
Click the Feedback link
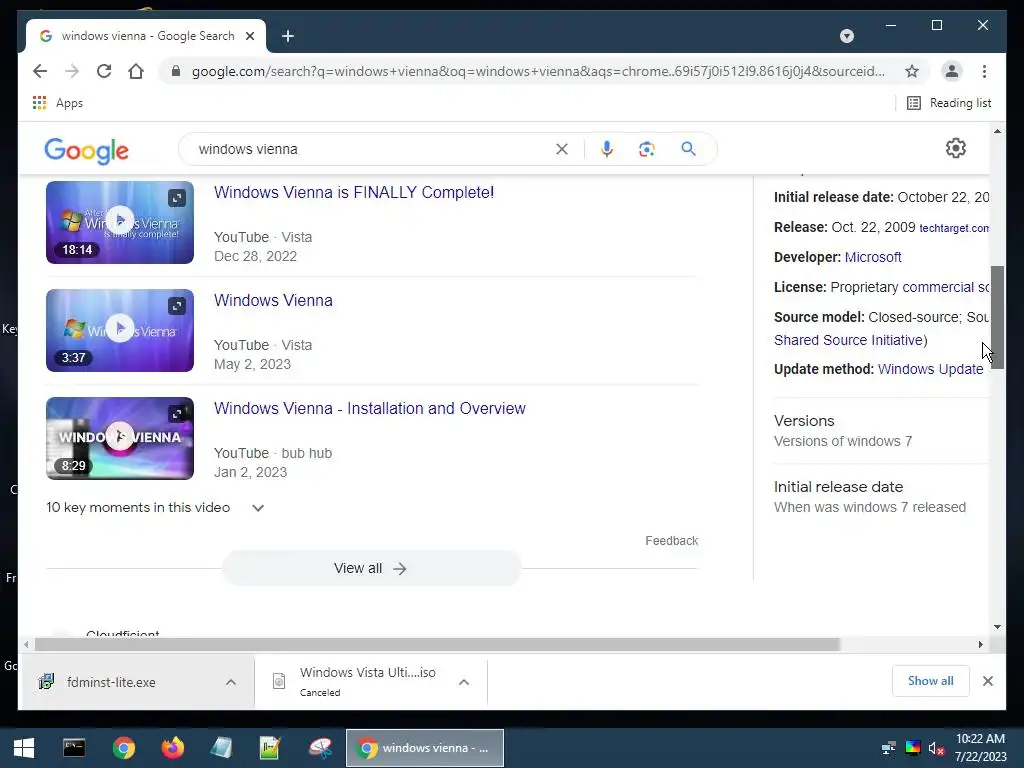click(671, 541)
